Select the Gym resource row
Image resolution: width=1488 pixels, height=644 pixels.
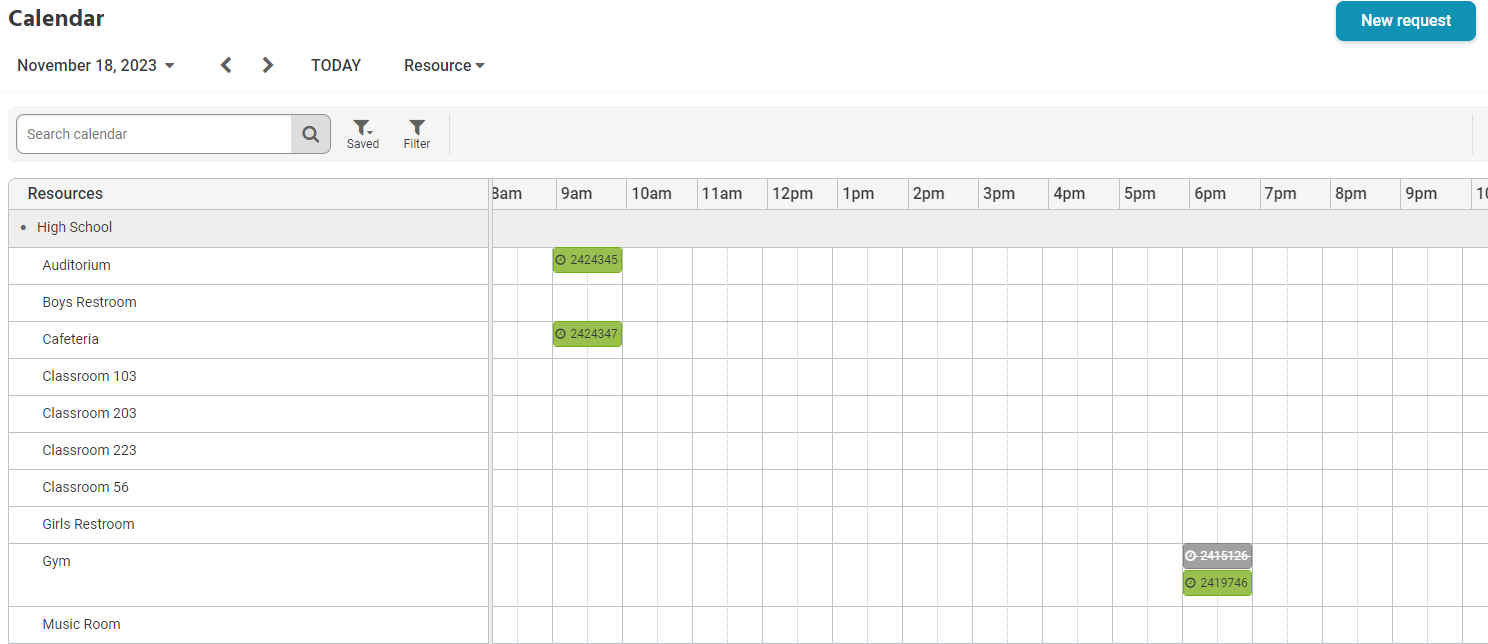click(56, 560)
